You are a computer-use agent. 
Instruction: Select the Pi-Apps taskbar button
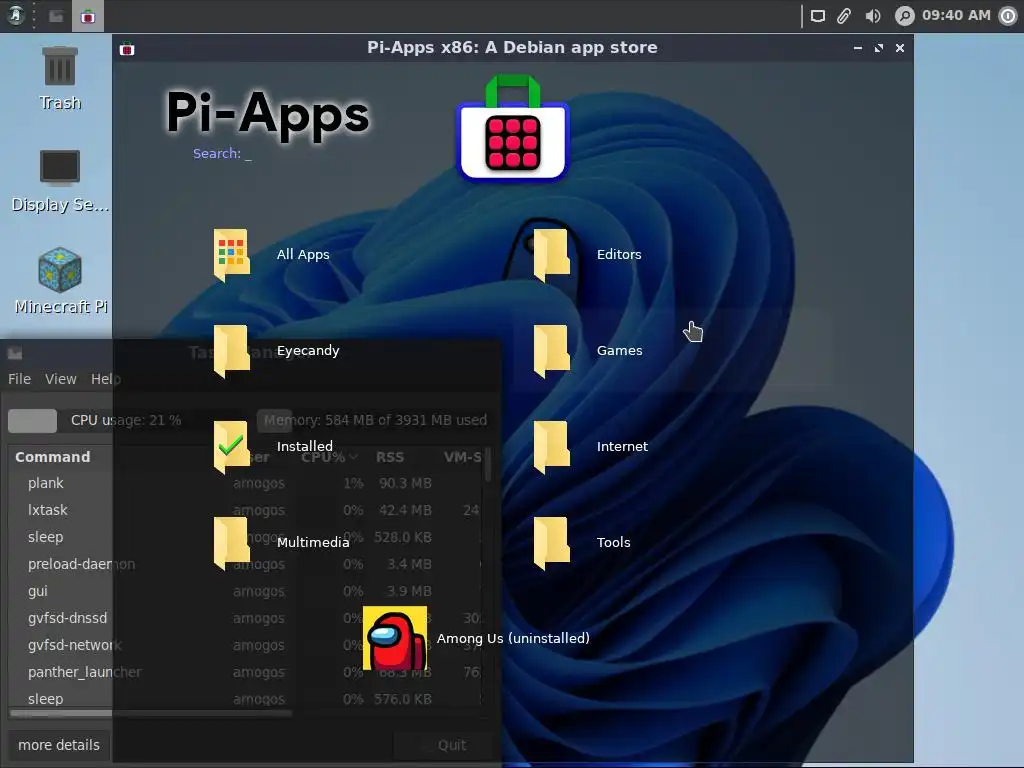[88, 16]
